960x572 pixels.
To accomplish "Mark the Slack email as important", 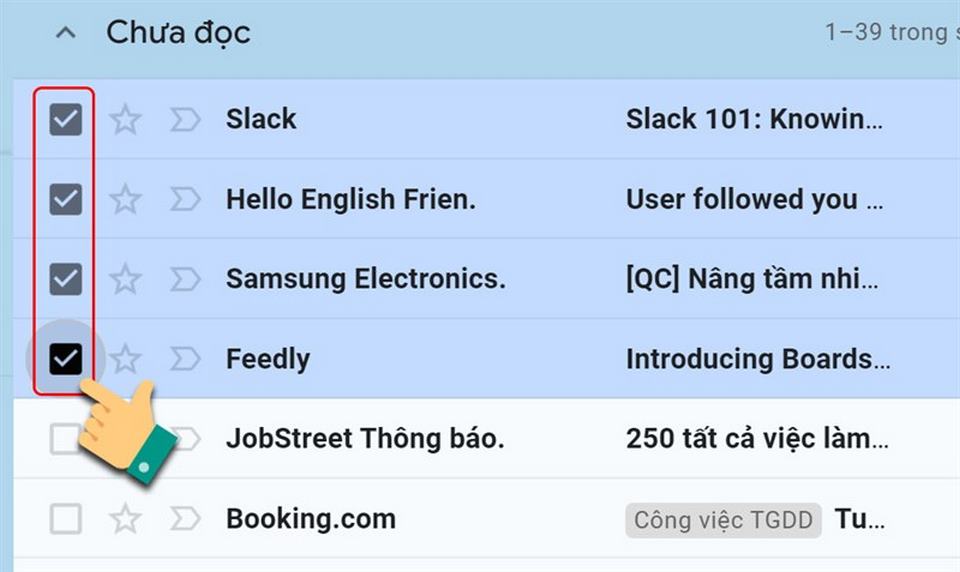I will [185, 120].
